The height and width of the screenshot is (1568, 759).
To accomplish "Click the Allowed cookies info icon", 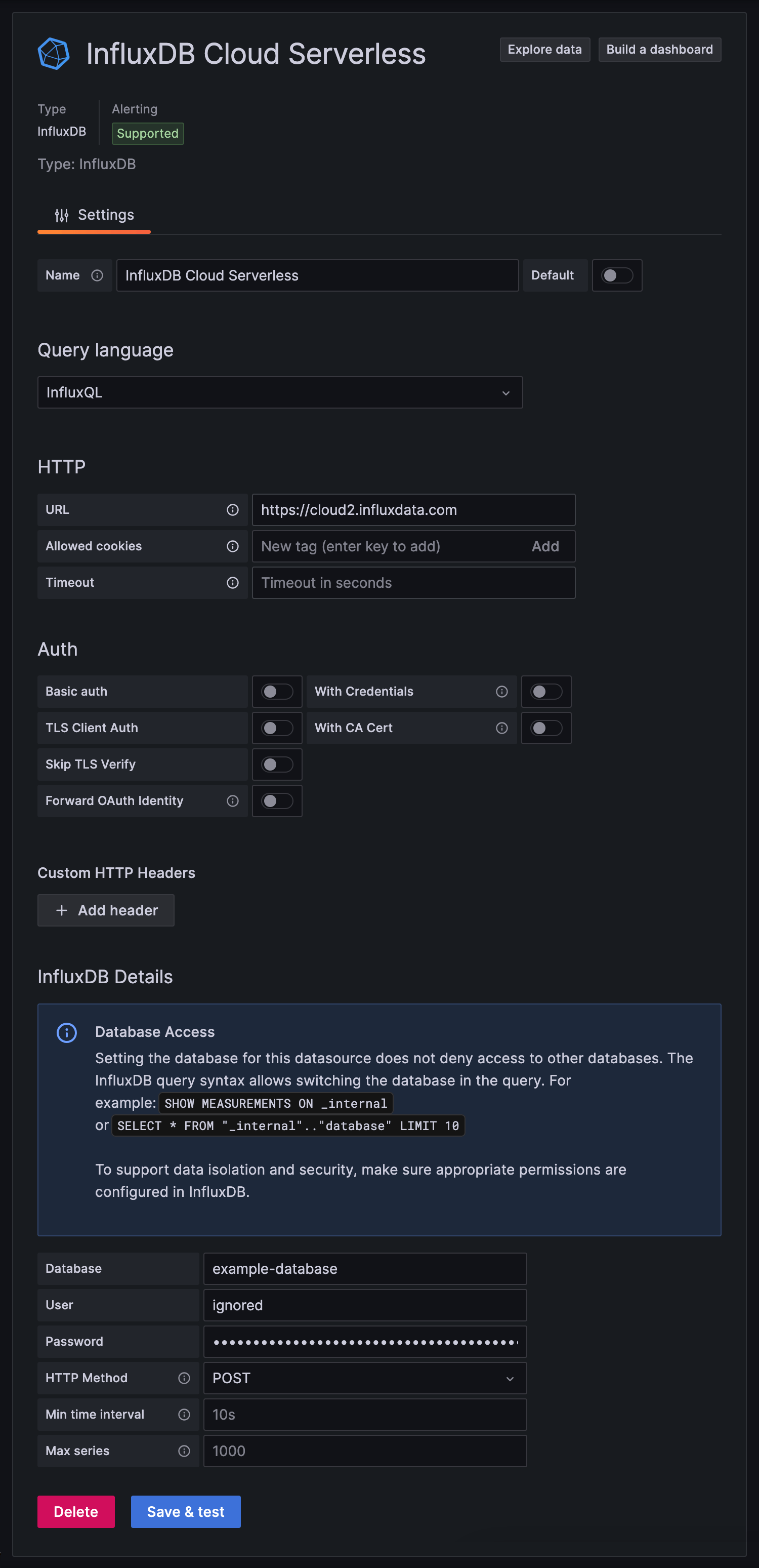I will 232,546.
